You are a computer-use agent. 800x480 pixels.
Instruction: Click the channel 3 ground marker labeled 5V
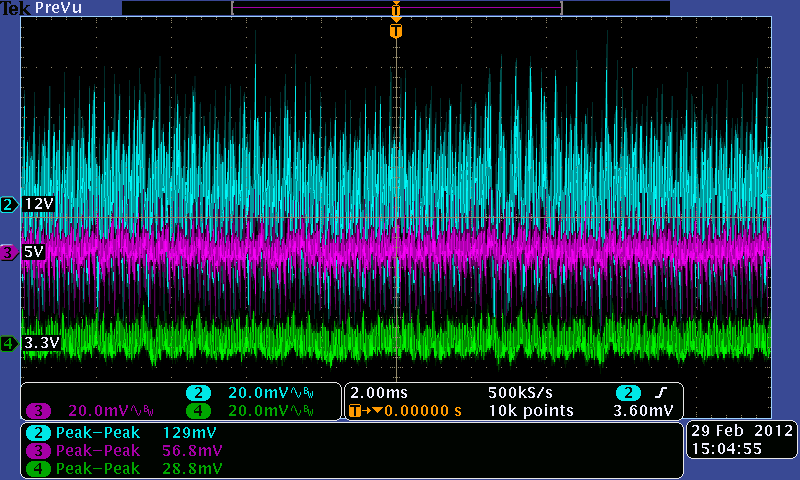tap(8, 252)
